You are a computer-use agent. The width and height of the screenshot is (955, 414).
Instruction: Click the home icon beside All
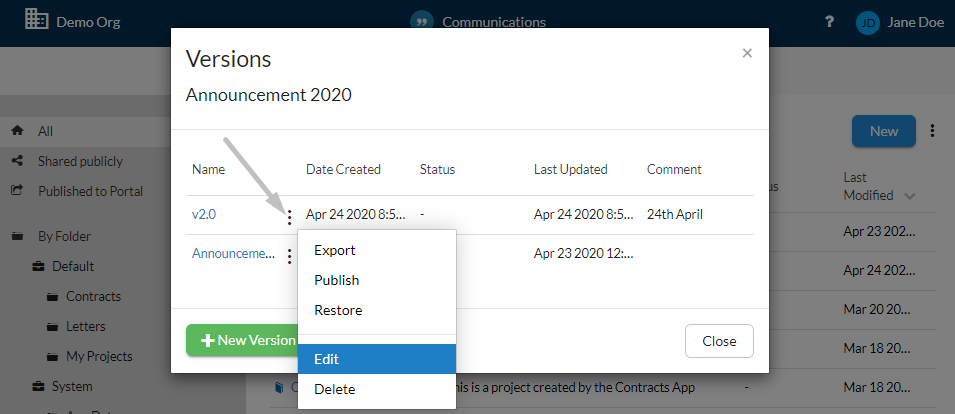tap(18, 131)
